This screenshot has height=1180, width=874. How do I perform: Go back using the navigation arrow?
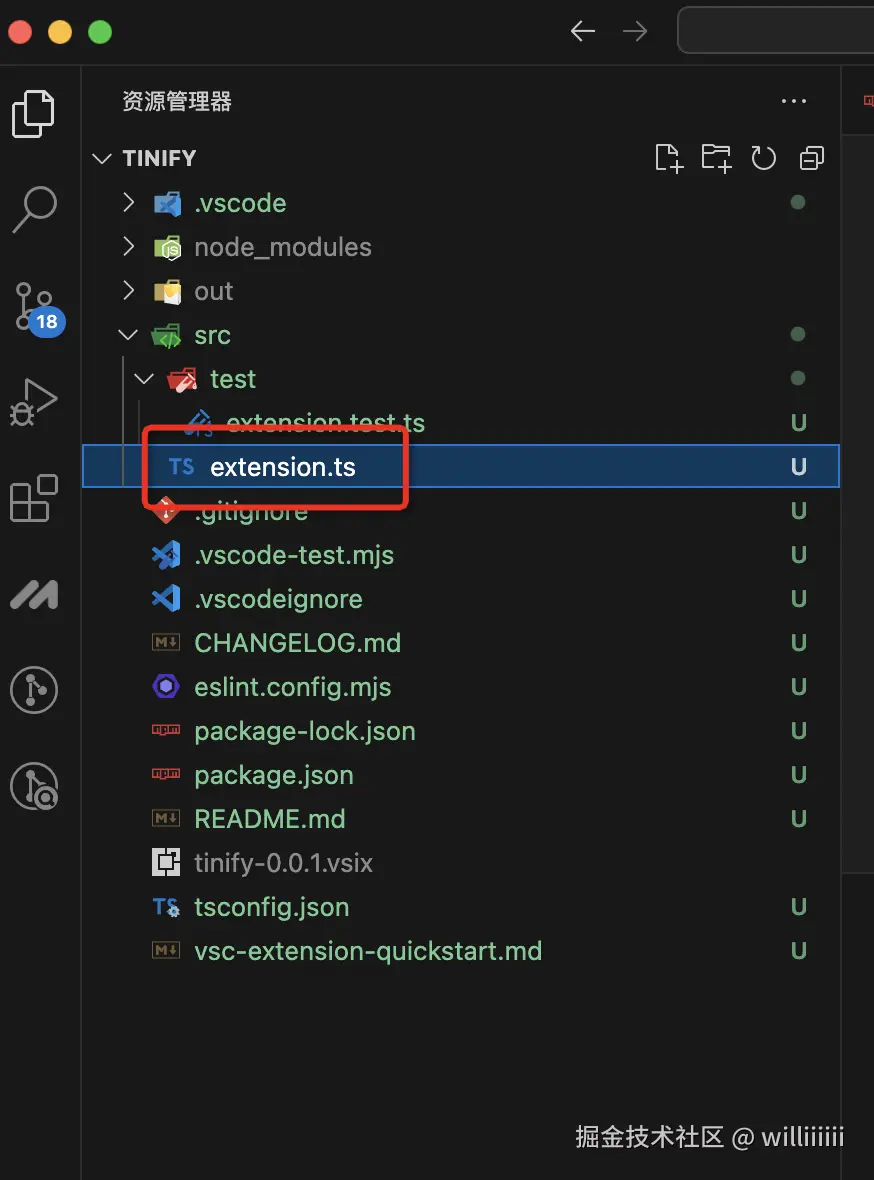click(583, 32)
